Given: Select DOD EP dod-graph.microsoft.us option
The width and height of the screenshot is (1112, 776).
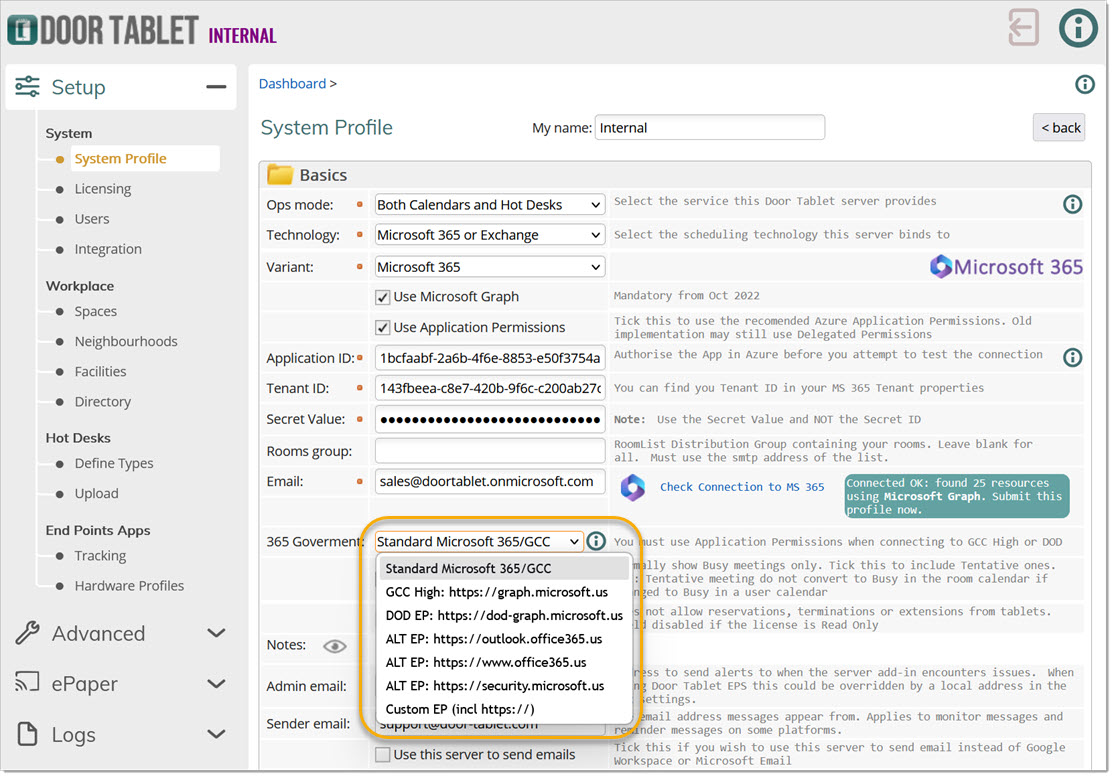Looking at the screenshot, I should [x=504, y=615].
